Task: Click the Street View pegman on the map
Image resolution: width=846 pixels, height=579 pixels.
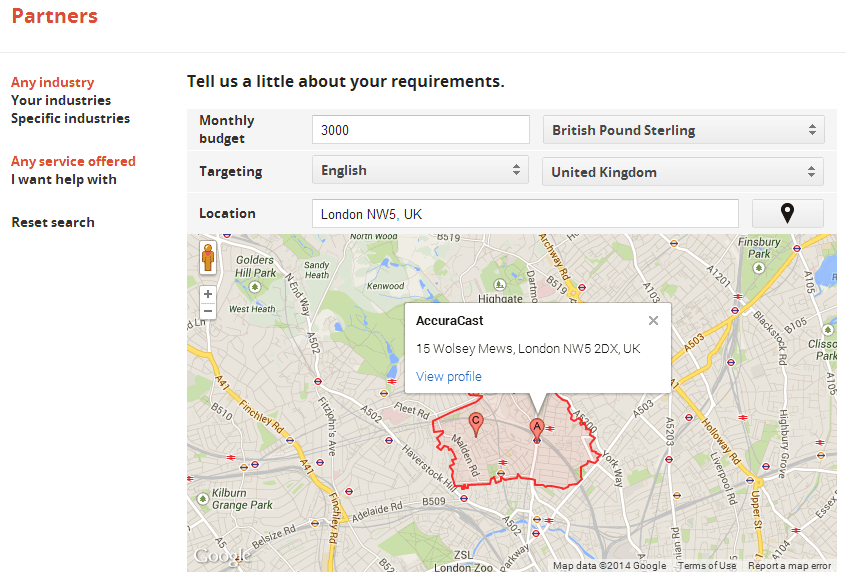Action: 208,257
